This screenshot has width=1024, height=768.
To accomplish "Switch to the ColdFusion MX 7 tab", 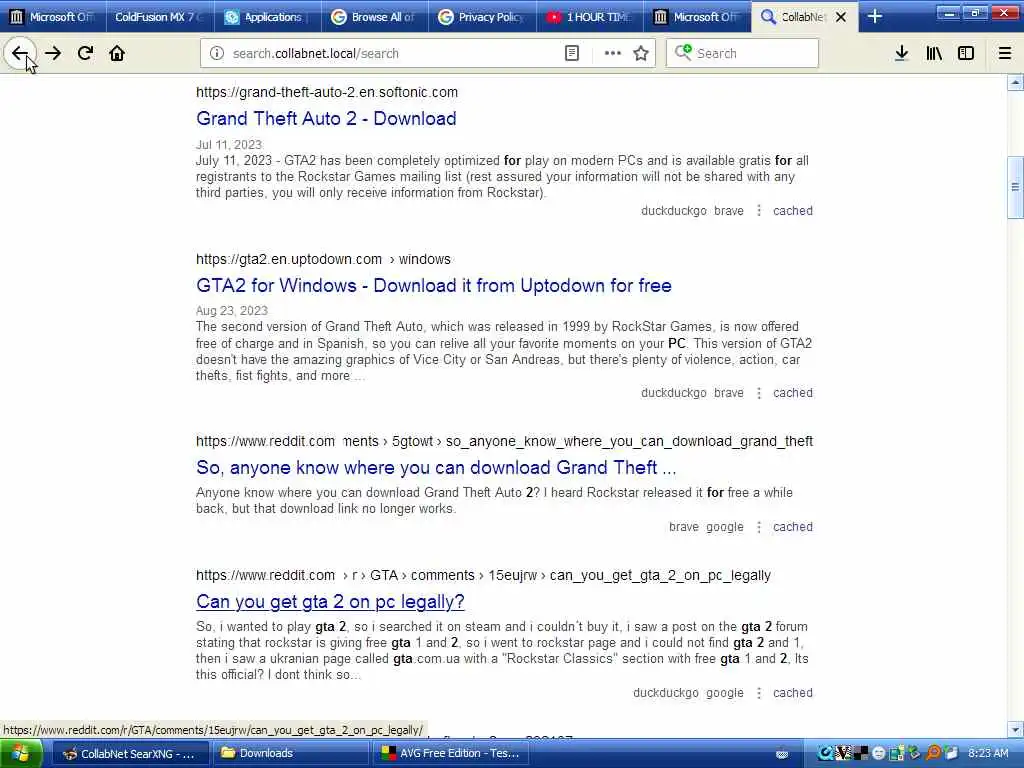I will click(157, 17).
